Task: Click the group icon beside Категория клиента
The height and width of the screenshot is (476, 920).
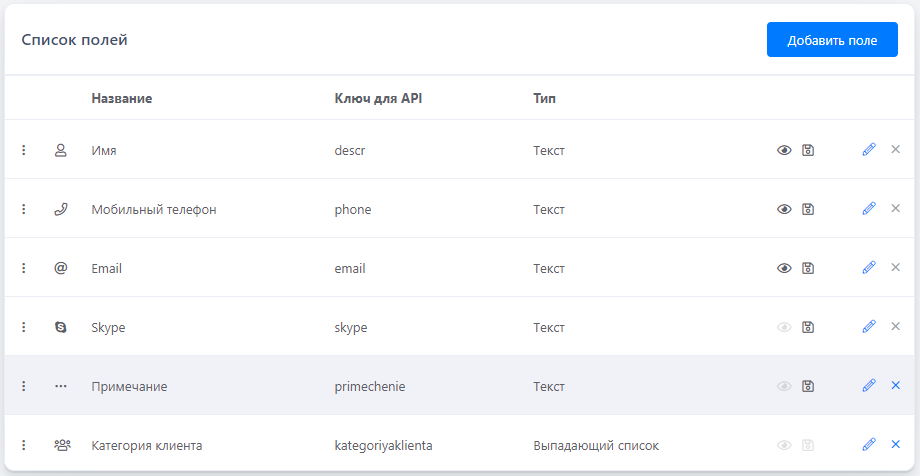Action: pyautogui.click(x=61, y=445)
